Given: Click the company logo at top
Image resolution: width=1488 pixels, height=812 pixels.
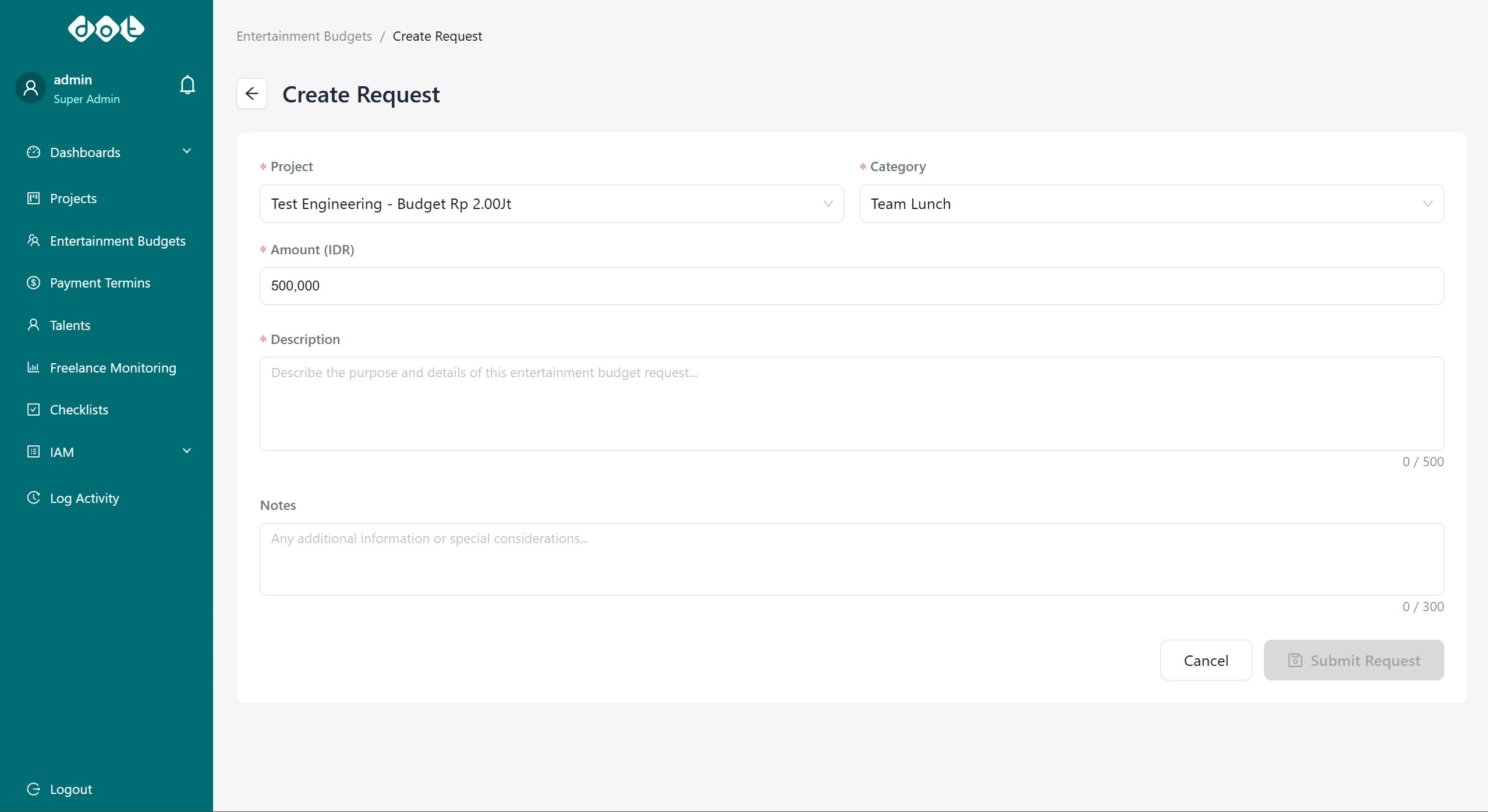Looking at the screenshot, I should pos(105,29).
